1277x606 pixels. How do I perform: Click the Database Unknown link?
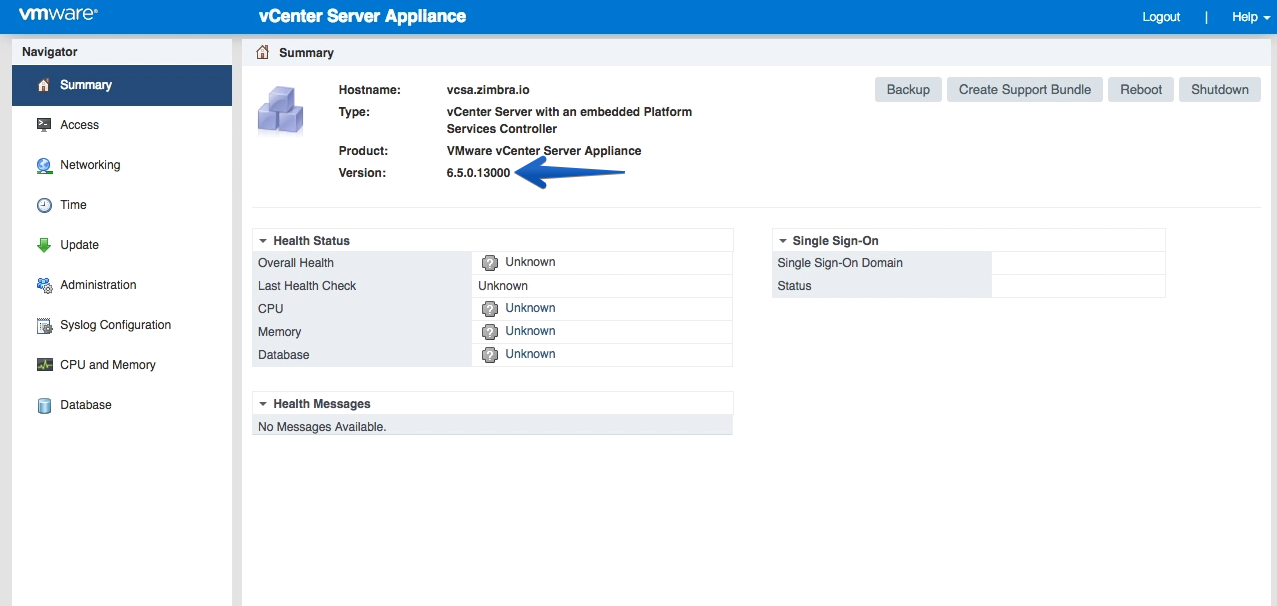pos(530,354)
